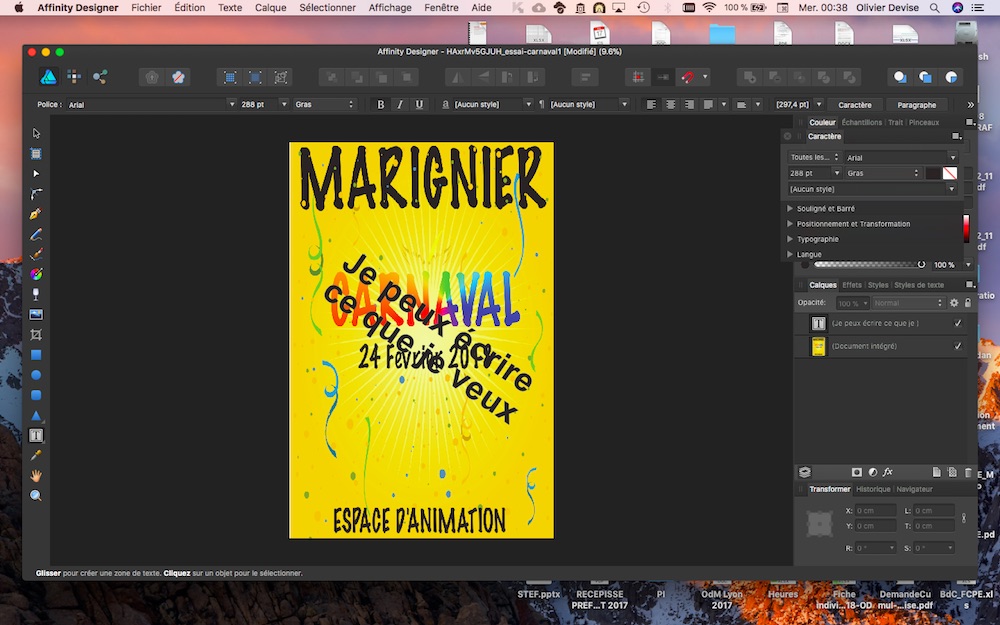Select the Node tool
This screenshot has width=1000, height=625.
36,173
